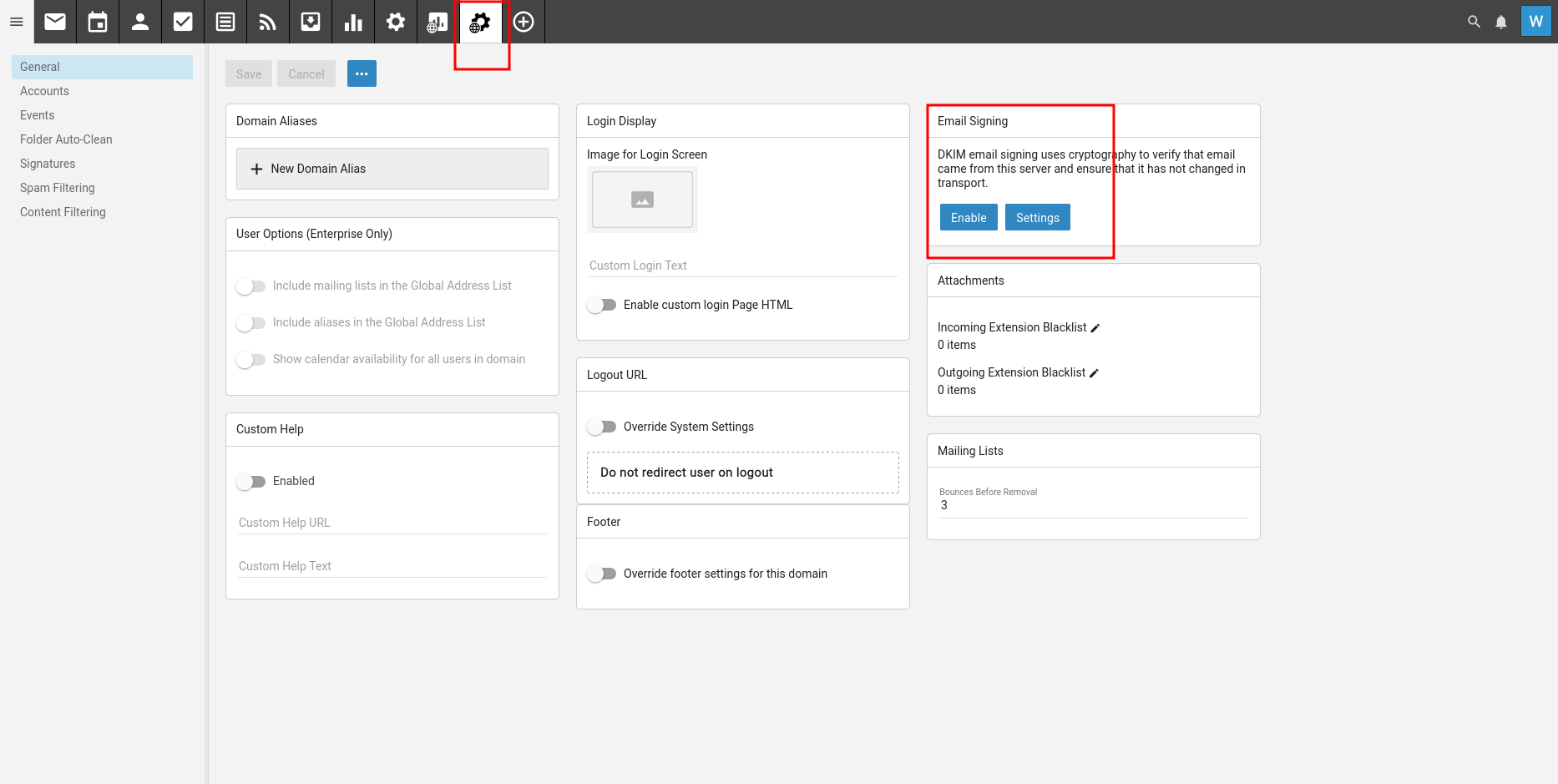Image resolution: width=1558 pixels, height=784 pixels.
Task: Click the plus icon to add a service
Action: point(524,21)
